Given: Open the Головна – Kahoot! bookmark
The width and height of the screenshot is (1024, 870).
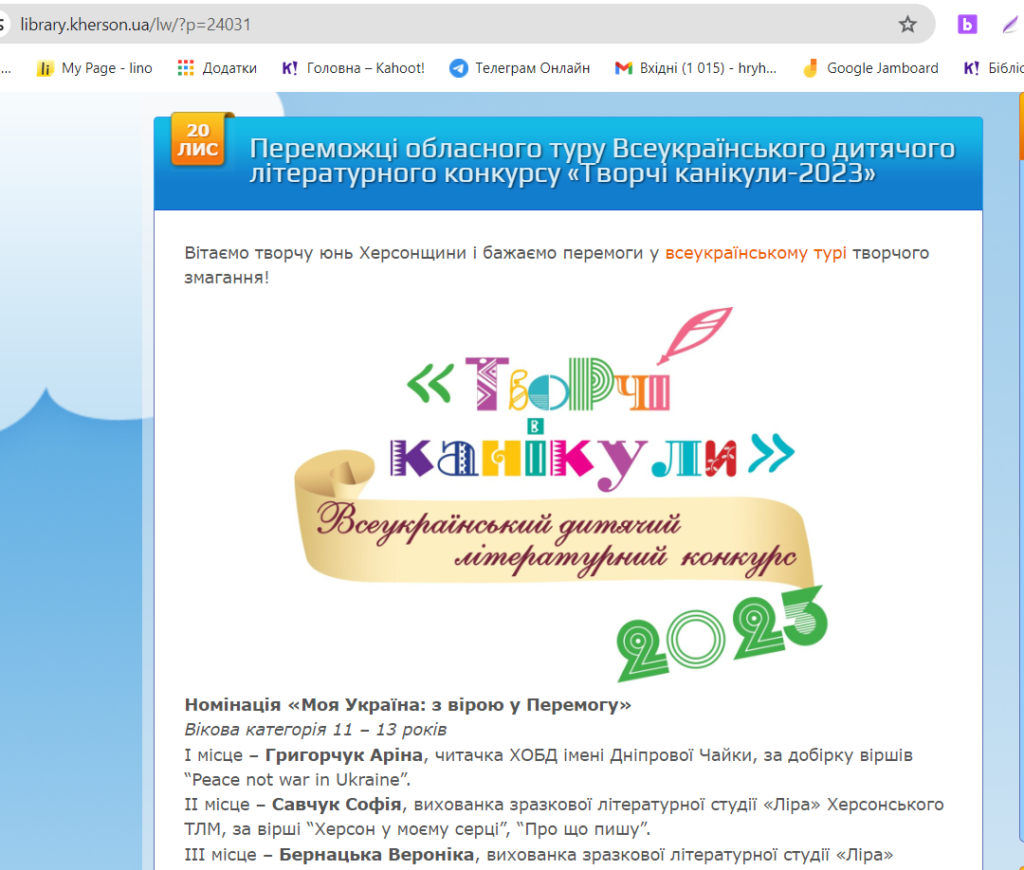Looking at the screenshot, I should tap(353, 68).
